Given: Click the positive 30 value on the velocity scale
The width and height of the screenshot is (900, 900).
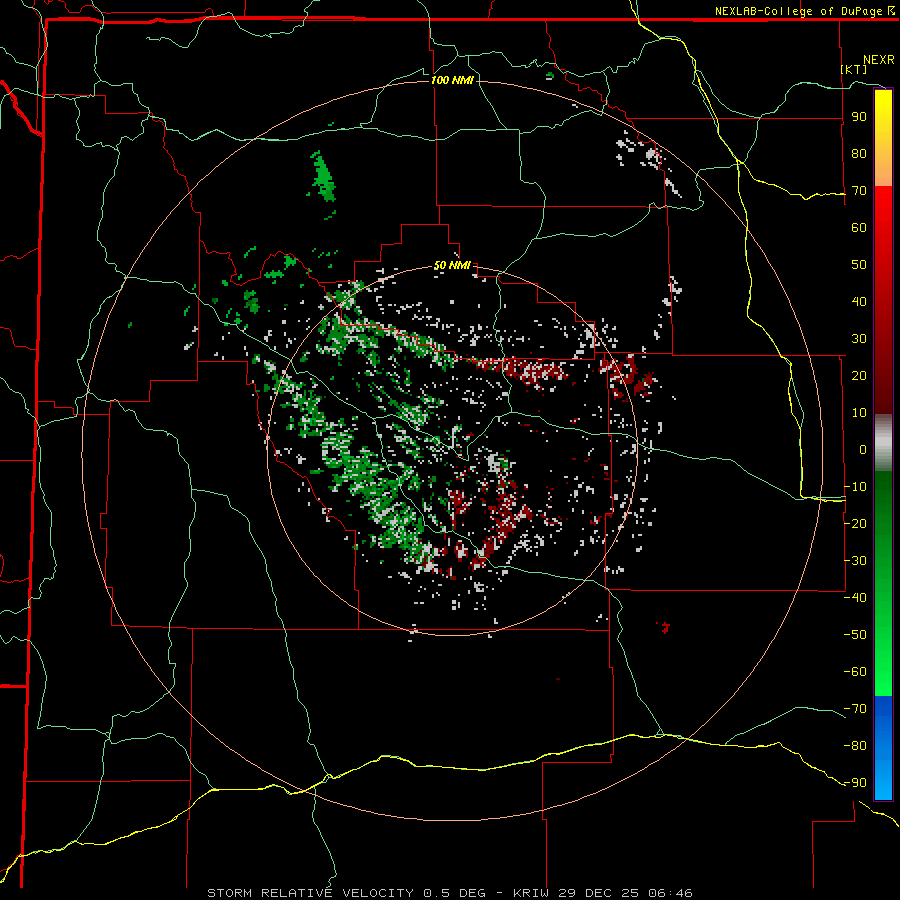Looking at the screenshot, I should coord(859,339).
